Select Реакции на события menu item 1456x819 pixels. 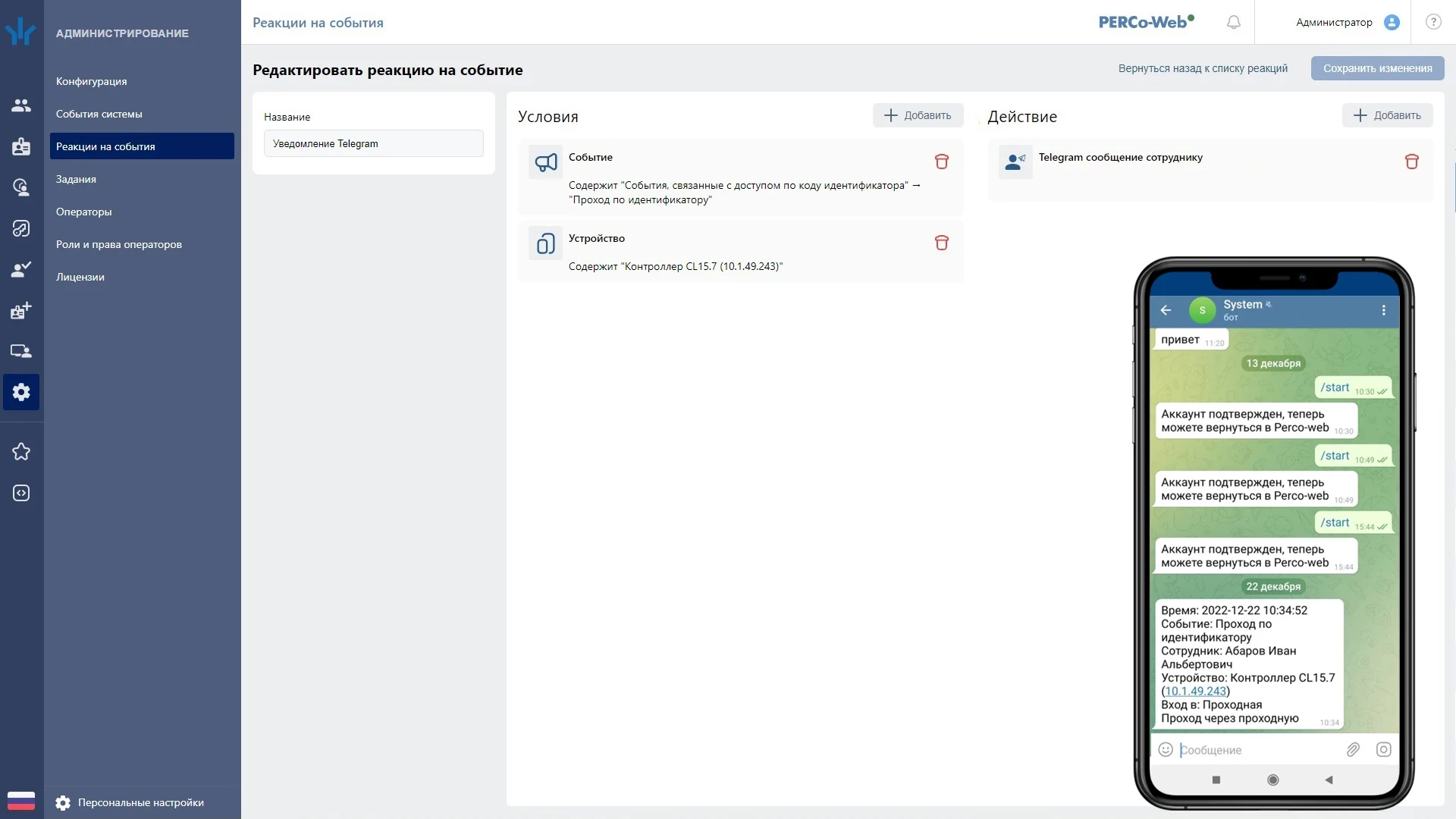point(142,146)
